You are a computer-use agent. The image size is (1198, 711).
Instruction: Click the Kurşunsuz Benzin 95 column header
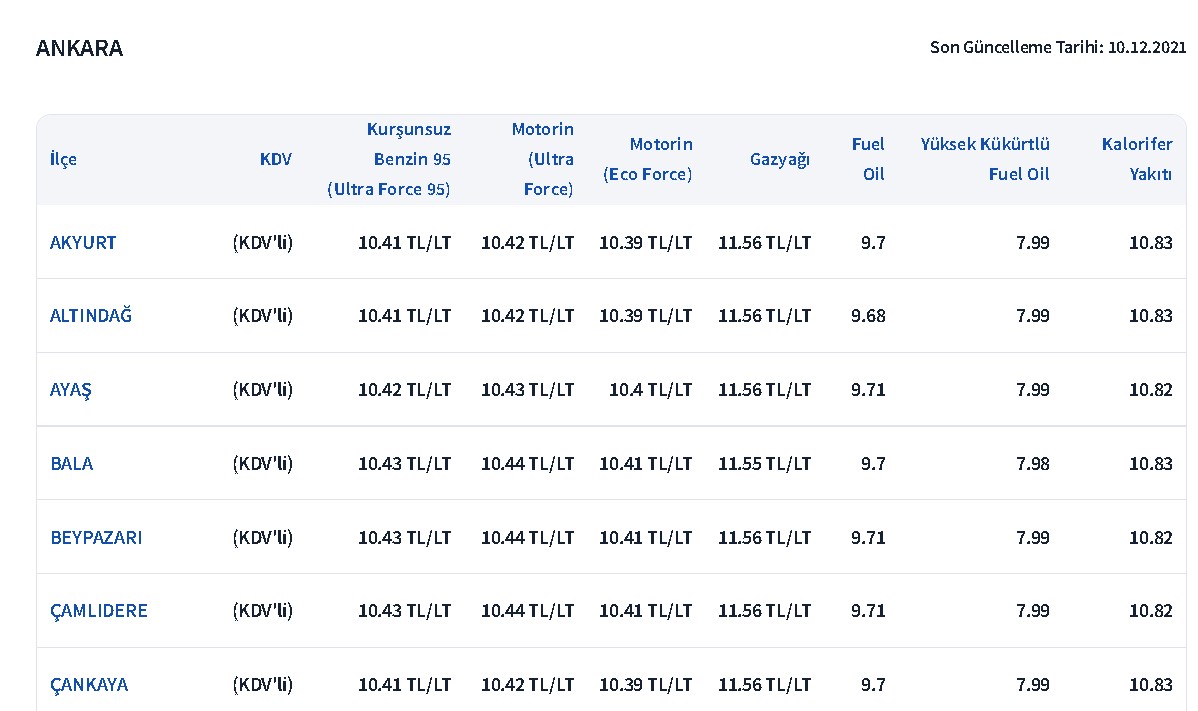(389, 159)
